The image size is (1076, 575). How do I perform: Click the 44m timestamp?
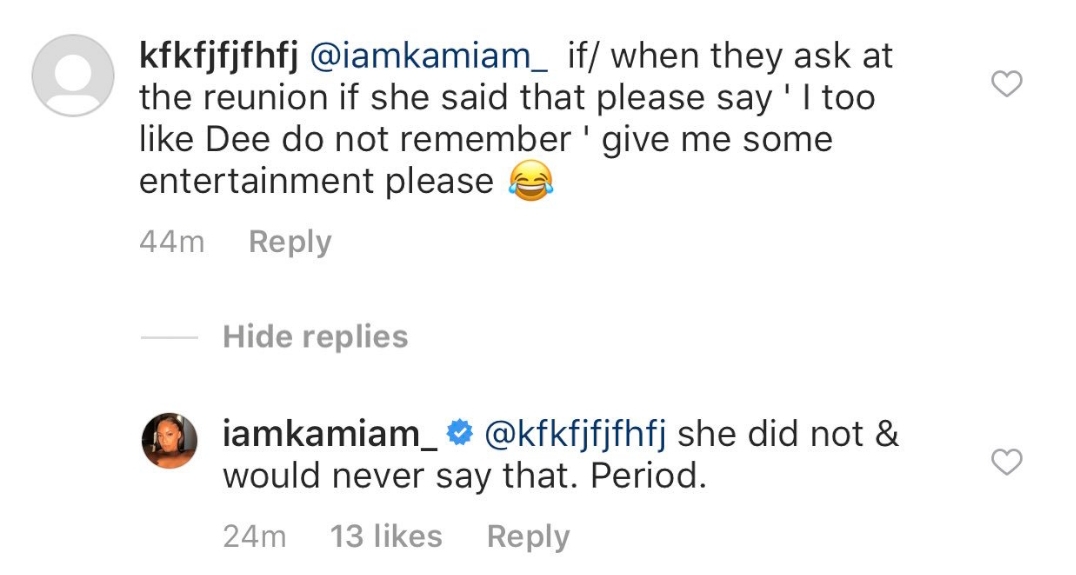click(172, 242)
